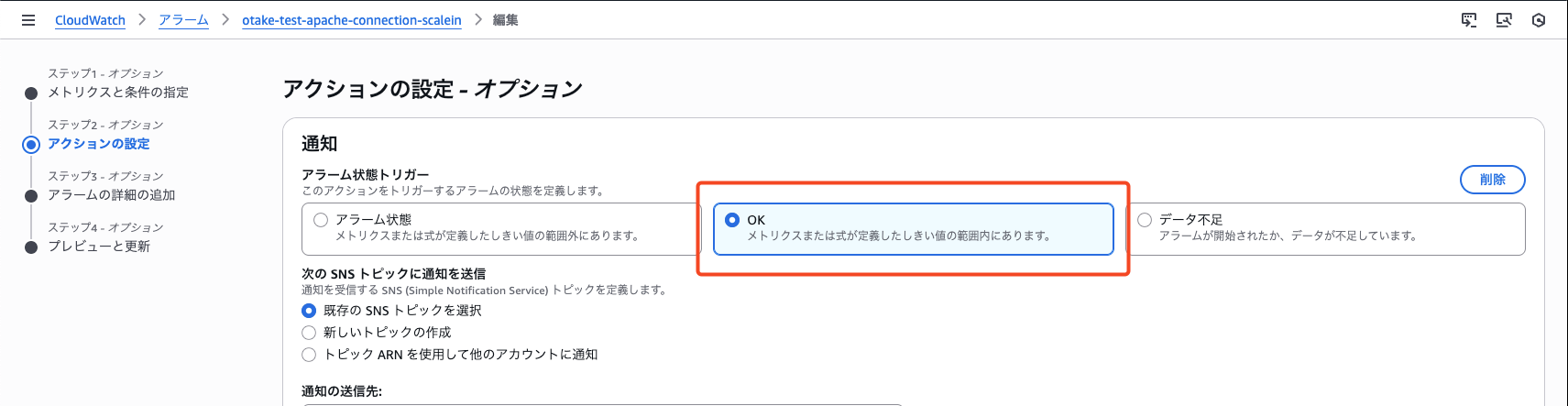
Task: Go to step メトリクスと条件の指定
Action: pyautogui.click(x=118, y=93)
